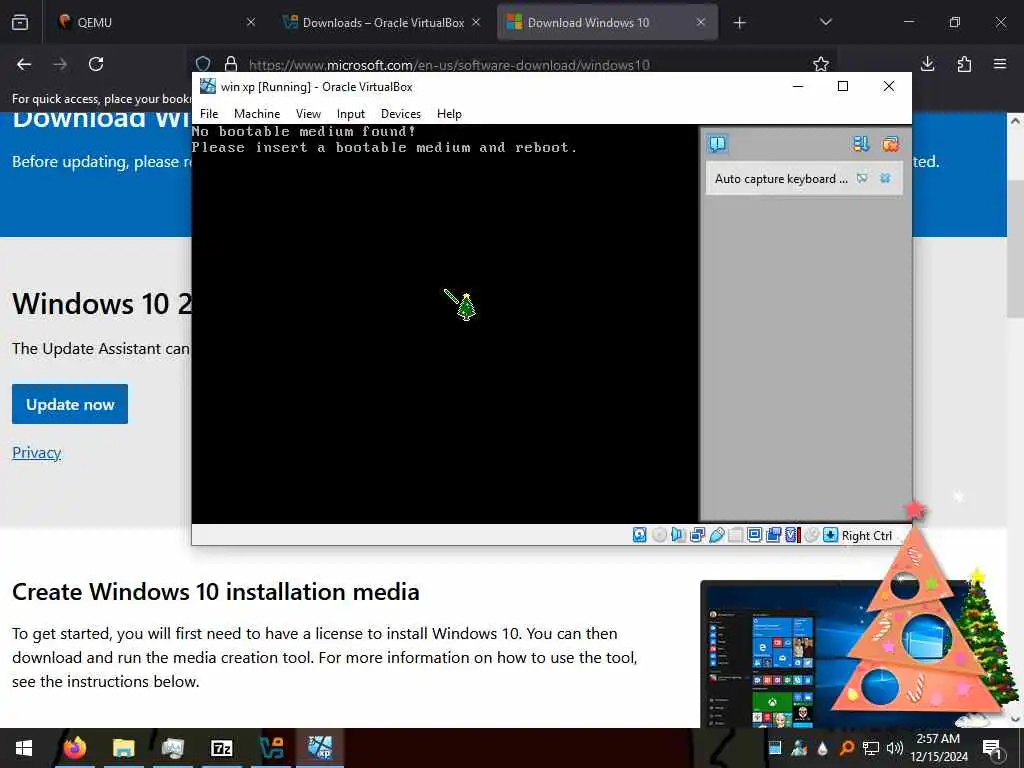Open the Input menu in VirtualBox
This screenshot has width=1024, height=768.
[351, 114]
